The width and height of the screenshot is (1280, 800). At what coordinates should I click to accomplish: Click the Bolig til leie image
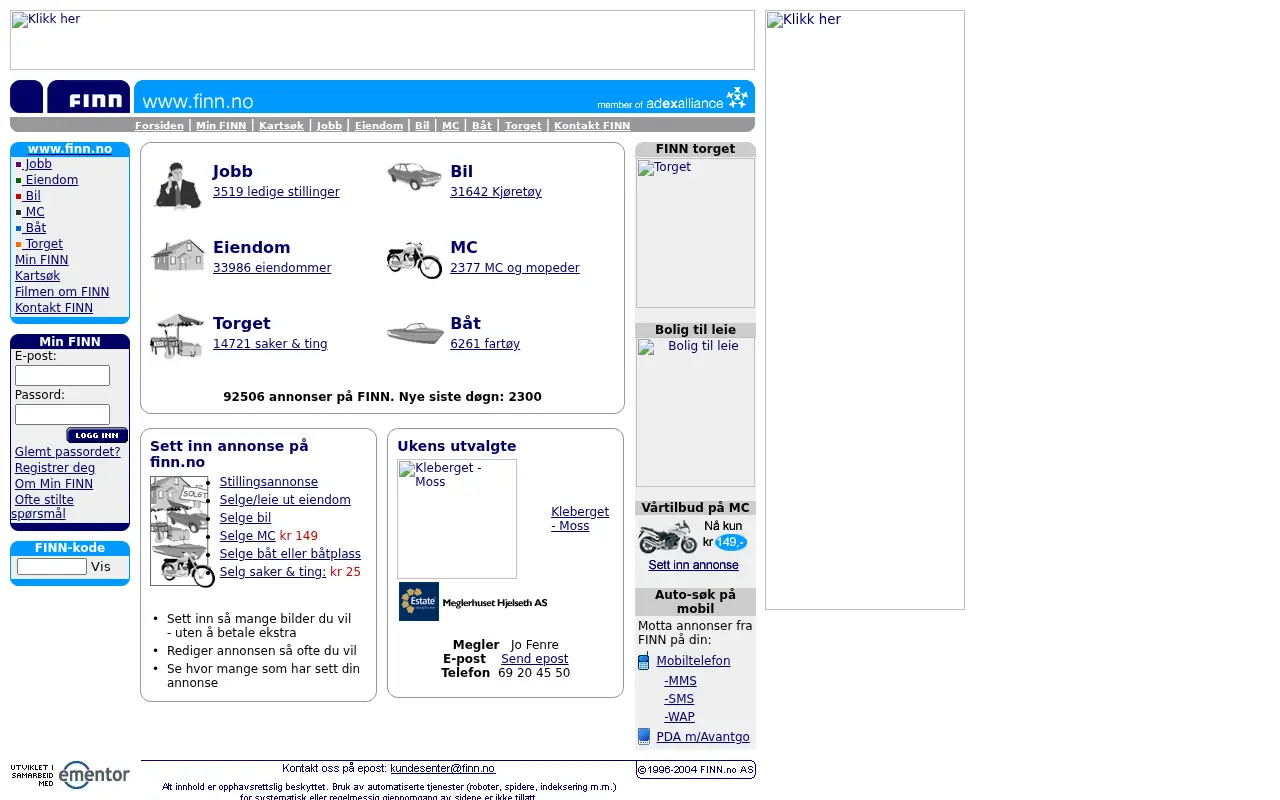point(695,412)
